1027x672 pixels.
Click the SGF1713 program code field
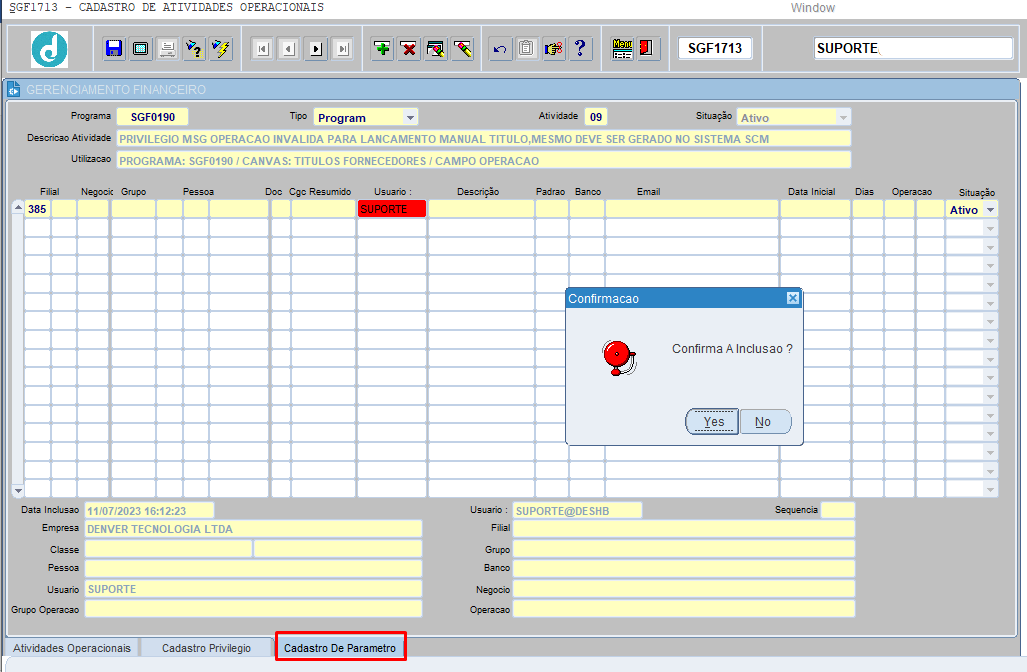[x=715, y=48]
